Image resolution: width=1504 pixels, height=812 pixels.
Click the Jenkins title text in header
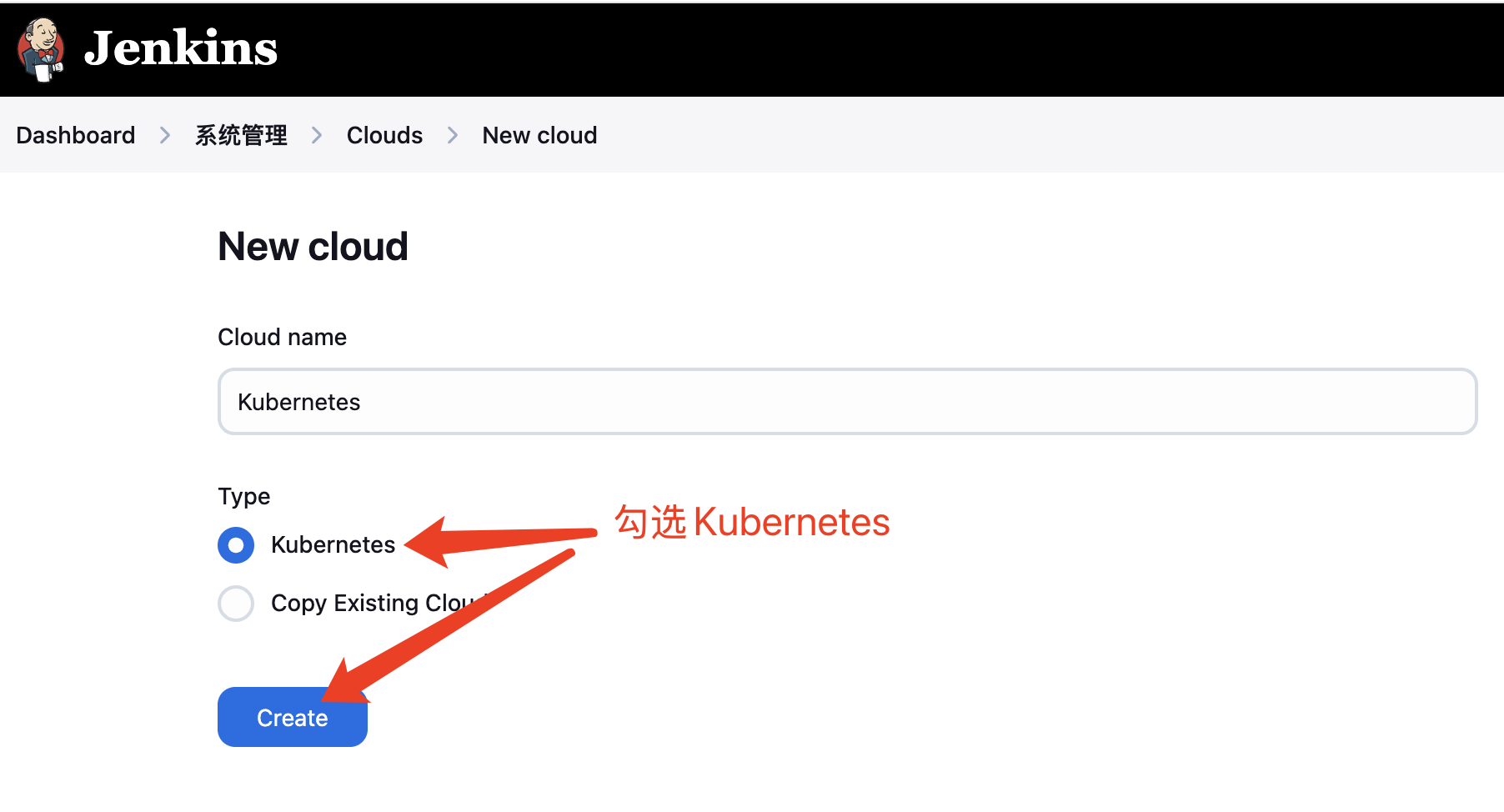181,48
